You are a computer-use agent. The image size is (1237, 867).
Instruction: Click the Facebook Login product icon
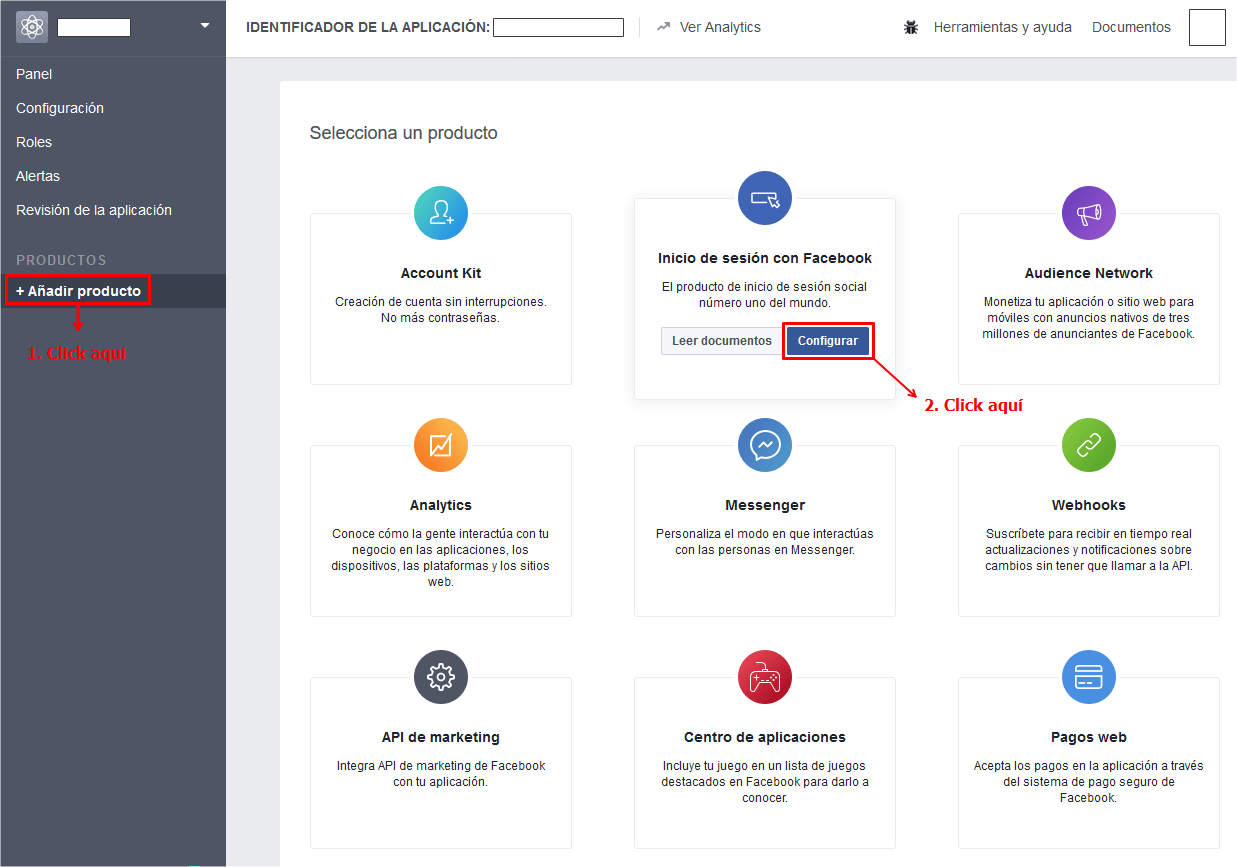[765, 198]
